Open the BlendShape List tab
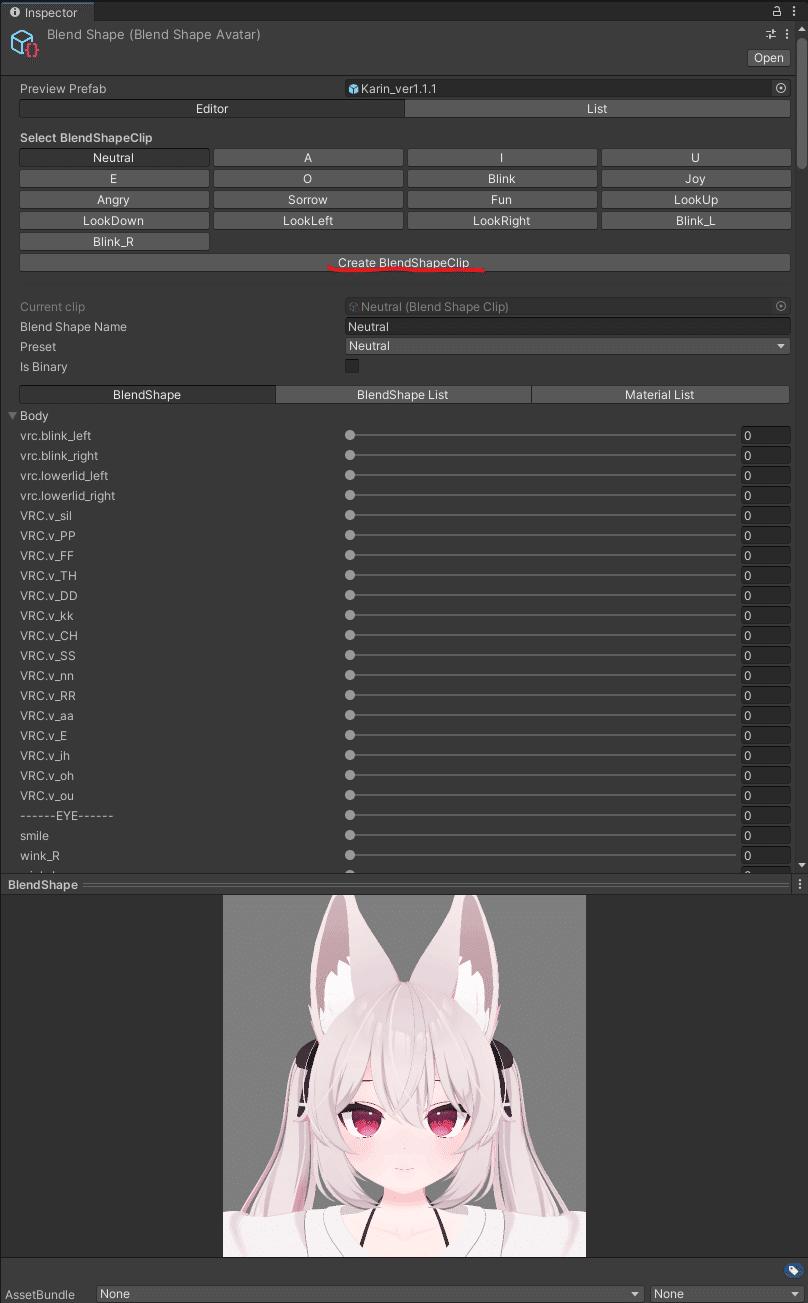The image size is (808, 1303). tap(403, 395)
